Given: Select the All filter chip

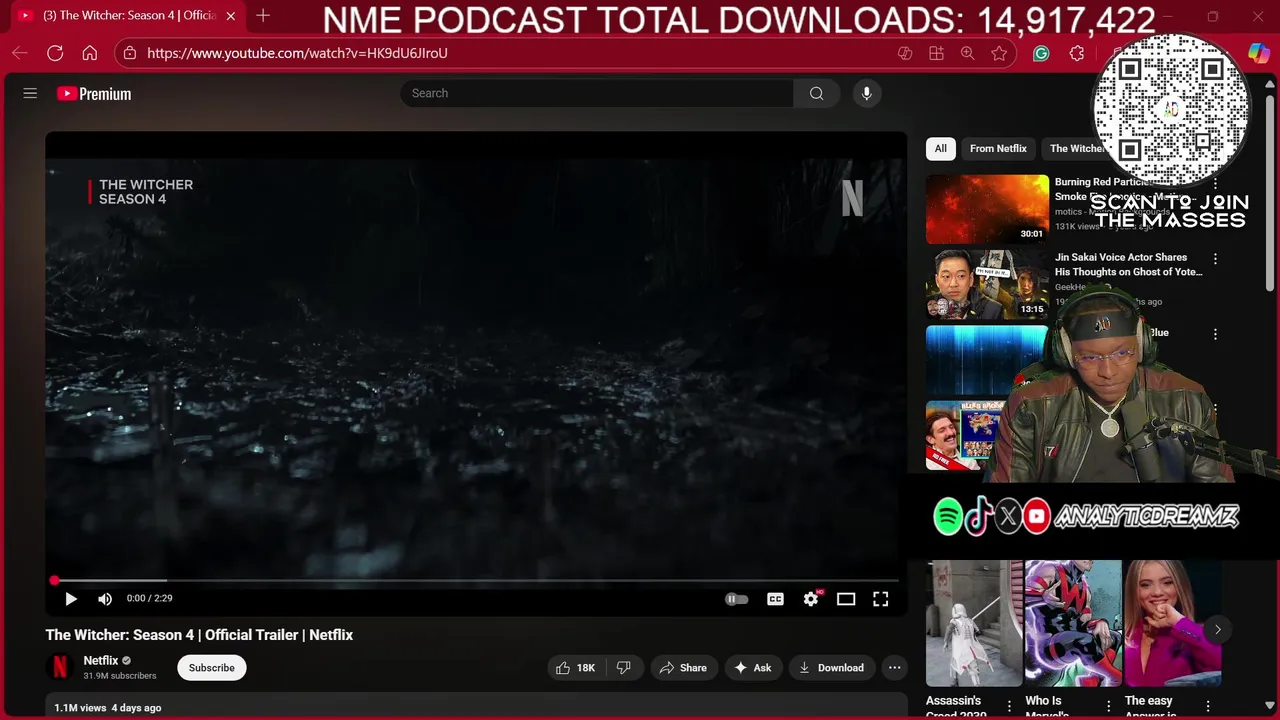Looking at the screenshot, I should coord(940,148).
